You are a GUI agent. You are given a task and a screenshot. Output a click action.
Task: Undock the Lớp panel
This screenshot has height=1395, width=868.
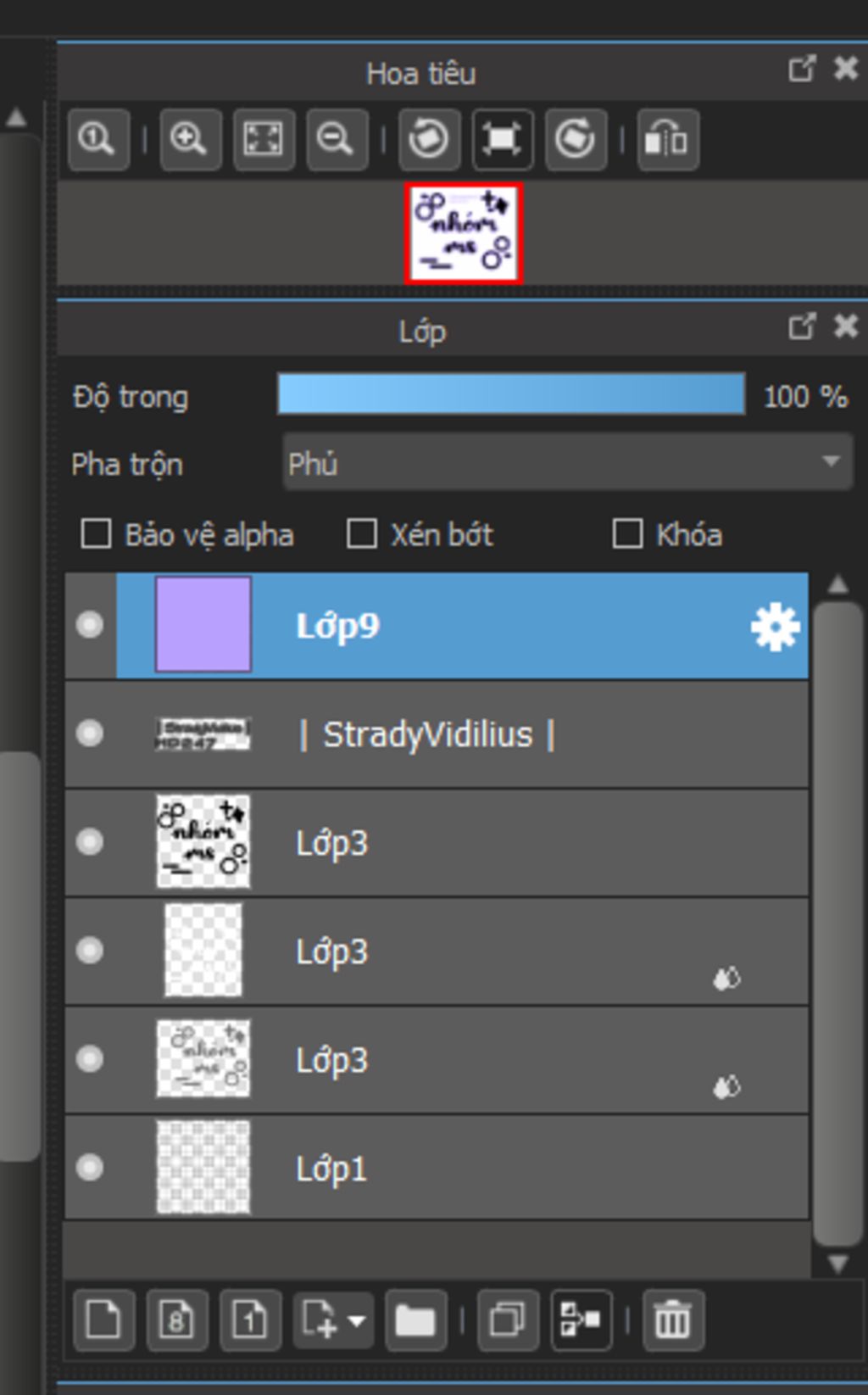coord(801,326)
